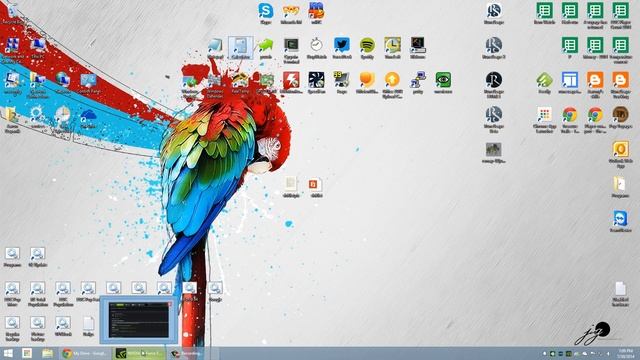Launch the SpeedFan fan icon
The image size is (640, 360).
point(316,80)
